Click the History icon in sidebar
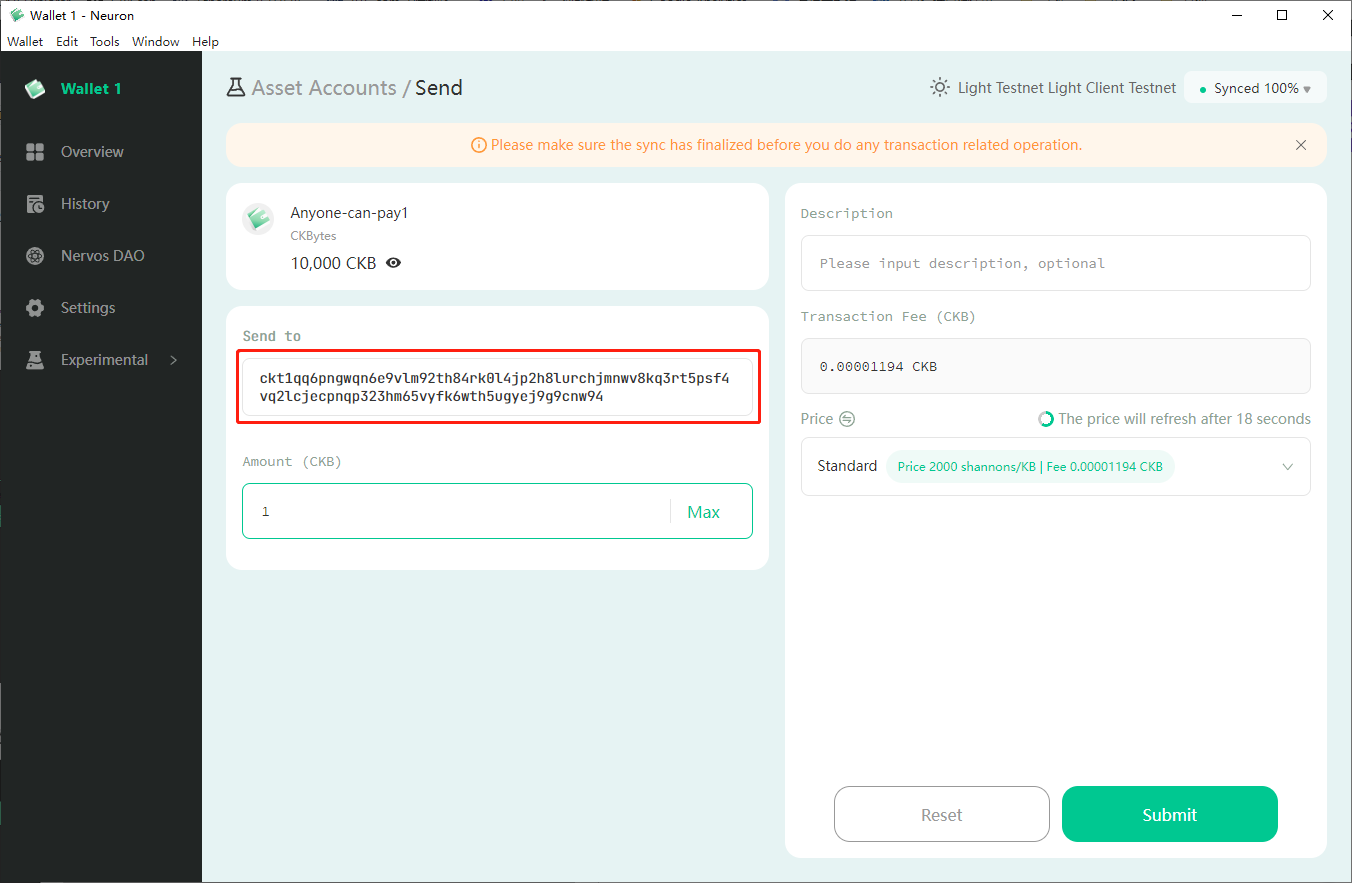This screenshot has height=883, width=1352. [x=35, y=204]
